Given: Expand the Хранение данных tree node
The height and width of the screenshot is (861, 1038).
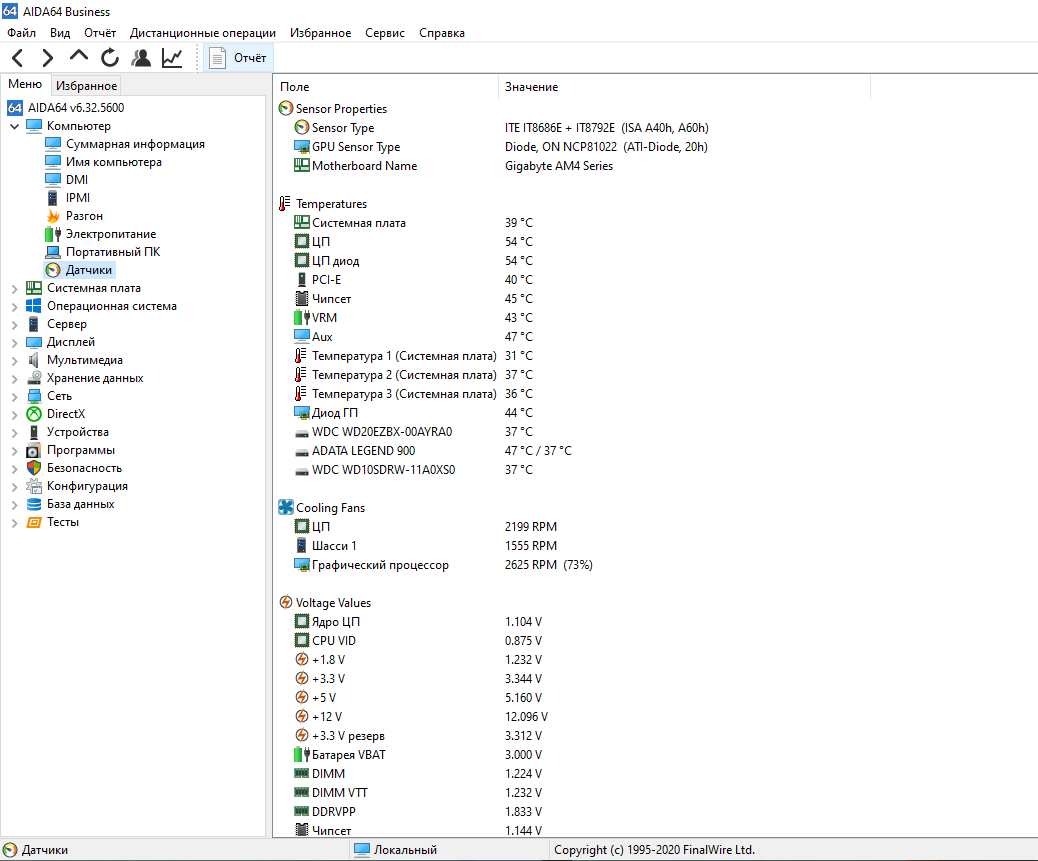Looking at the screenshot, I should coord(15,379).
